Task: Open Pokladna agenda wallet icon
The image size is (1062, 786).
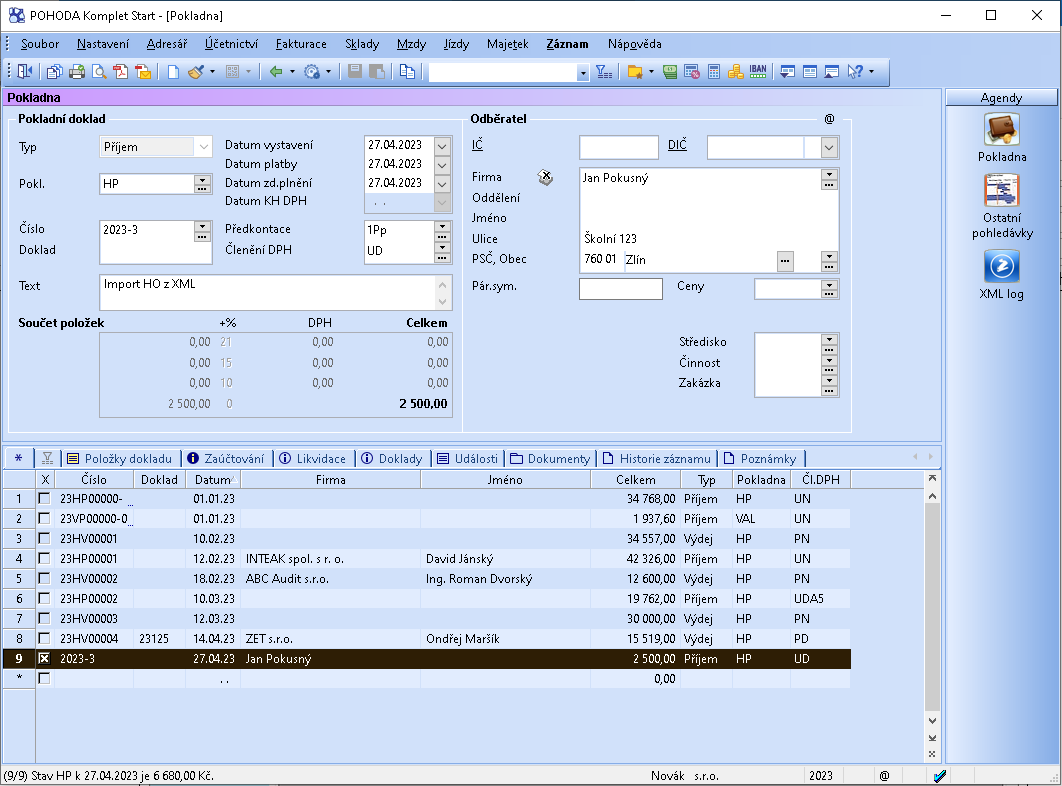Action: [x=1002, y=130]
